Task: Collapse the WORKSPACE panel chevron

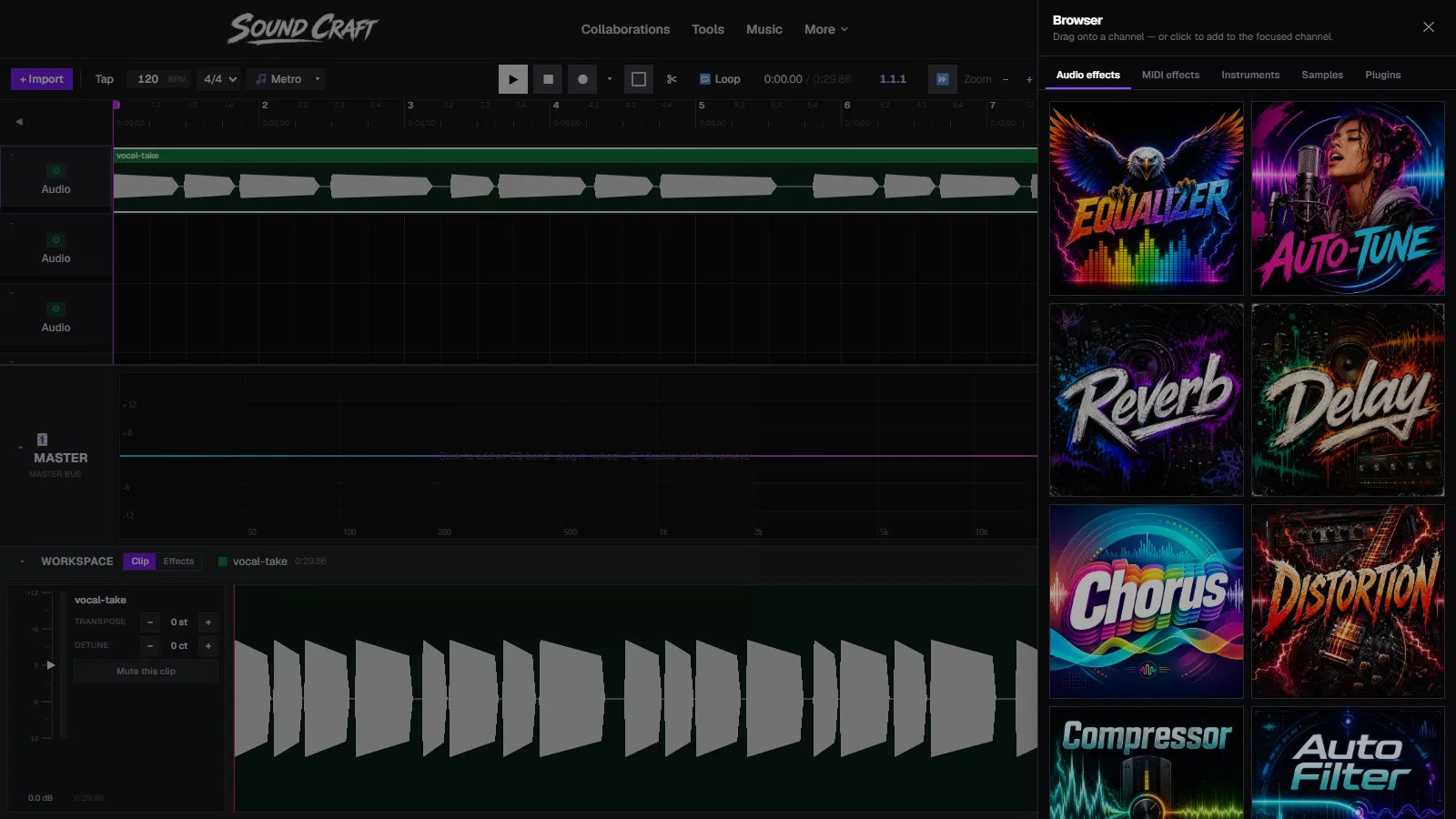Action: [x=22, y=561]
